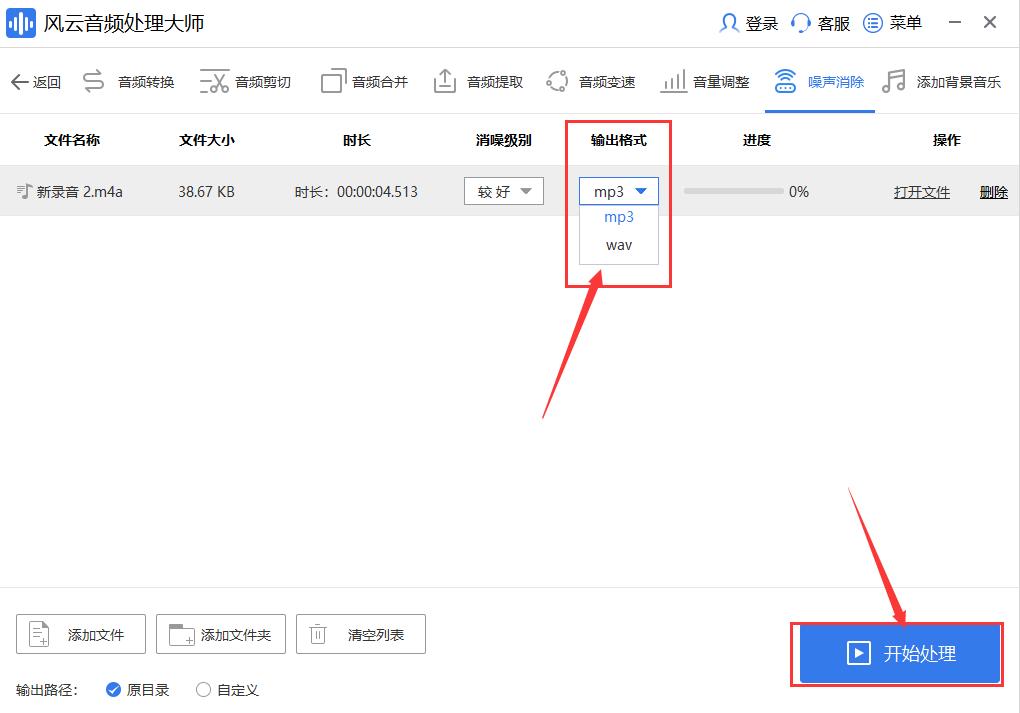This screenshot has width=1020, height=713.
Task: Switch to 音频合并 tab label
Action: click(x=380, y=82)
